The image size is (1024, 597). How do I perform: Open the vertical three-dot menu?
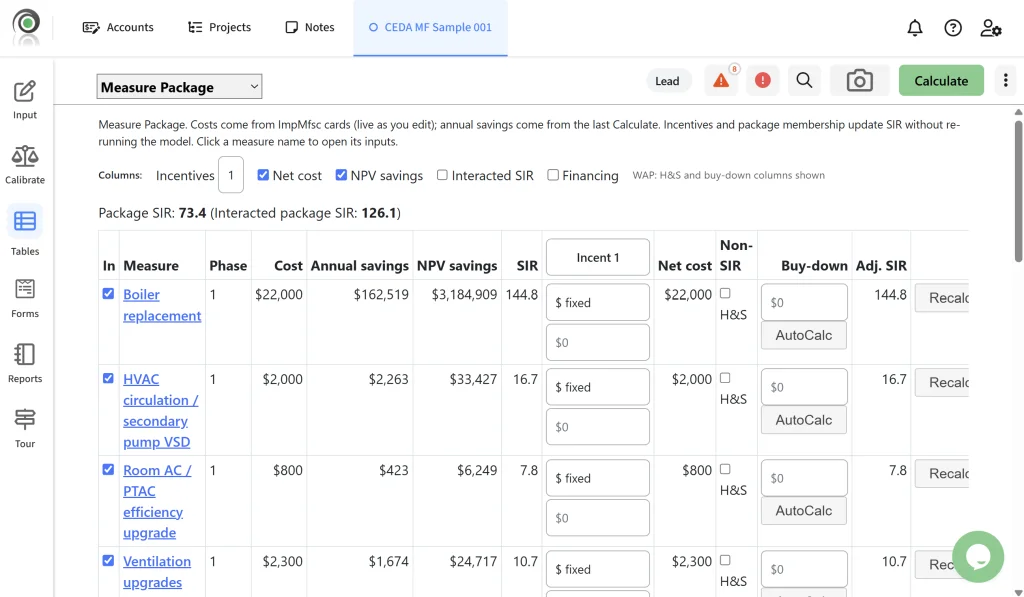tap(1005, 80)
